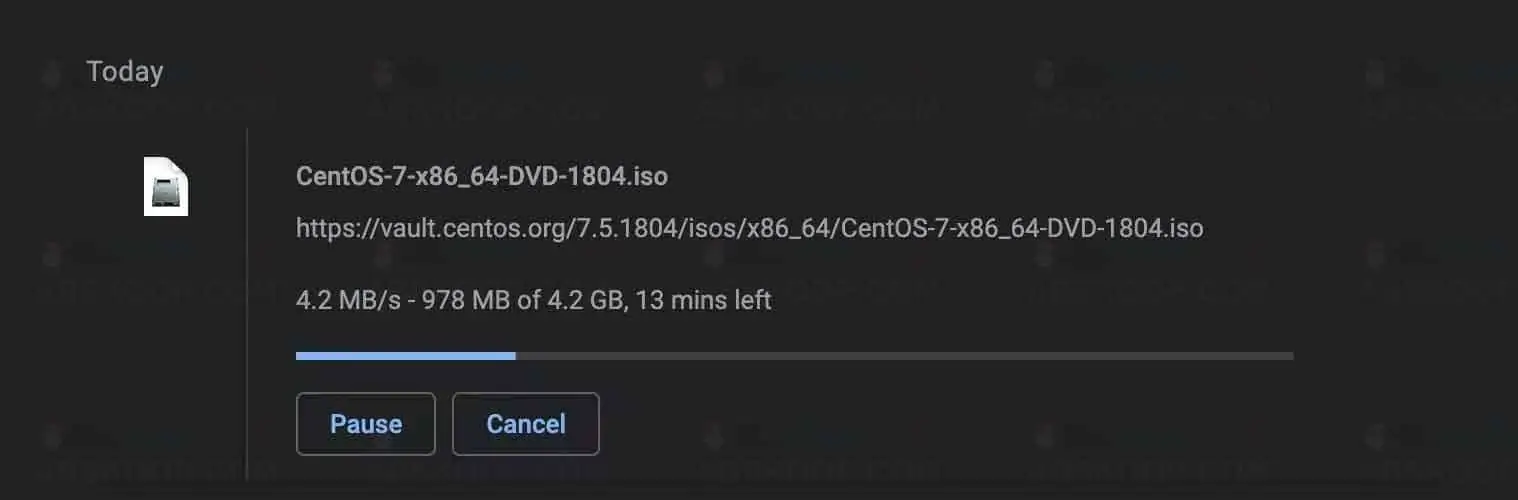Click the DVD-1804 part of bold file name
The height and width of the screenshot is (500, 1518).
(575, 177)
